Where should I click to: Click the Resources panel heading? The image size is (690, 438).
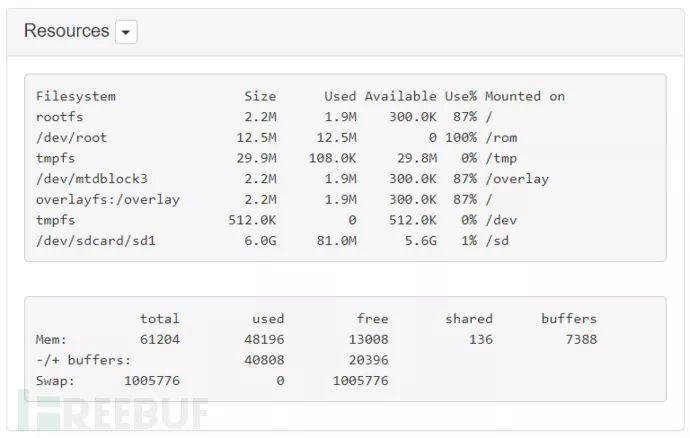coord(66,31)
